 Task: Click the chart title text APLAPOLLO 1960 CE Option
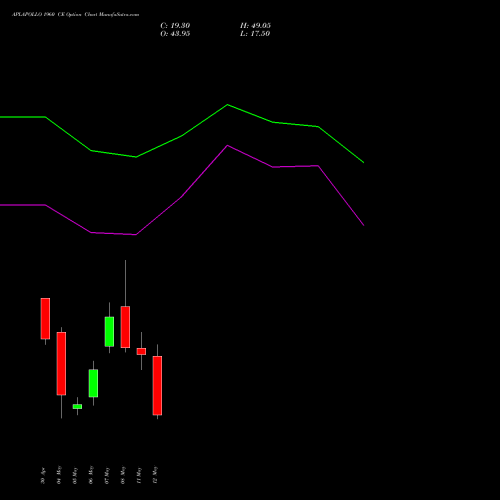[x=47, y=15]
